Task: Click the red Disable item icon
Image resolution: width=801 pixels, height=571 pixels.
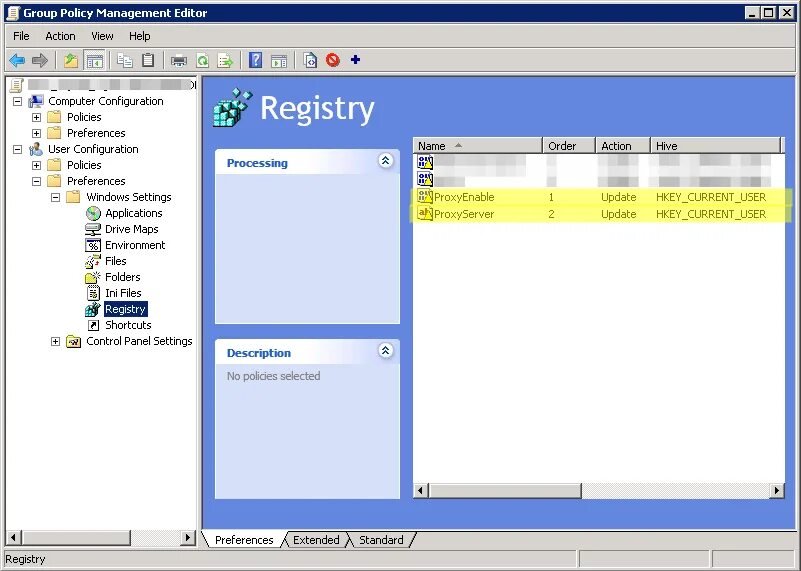Action: 333,60
